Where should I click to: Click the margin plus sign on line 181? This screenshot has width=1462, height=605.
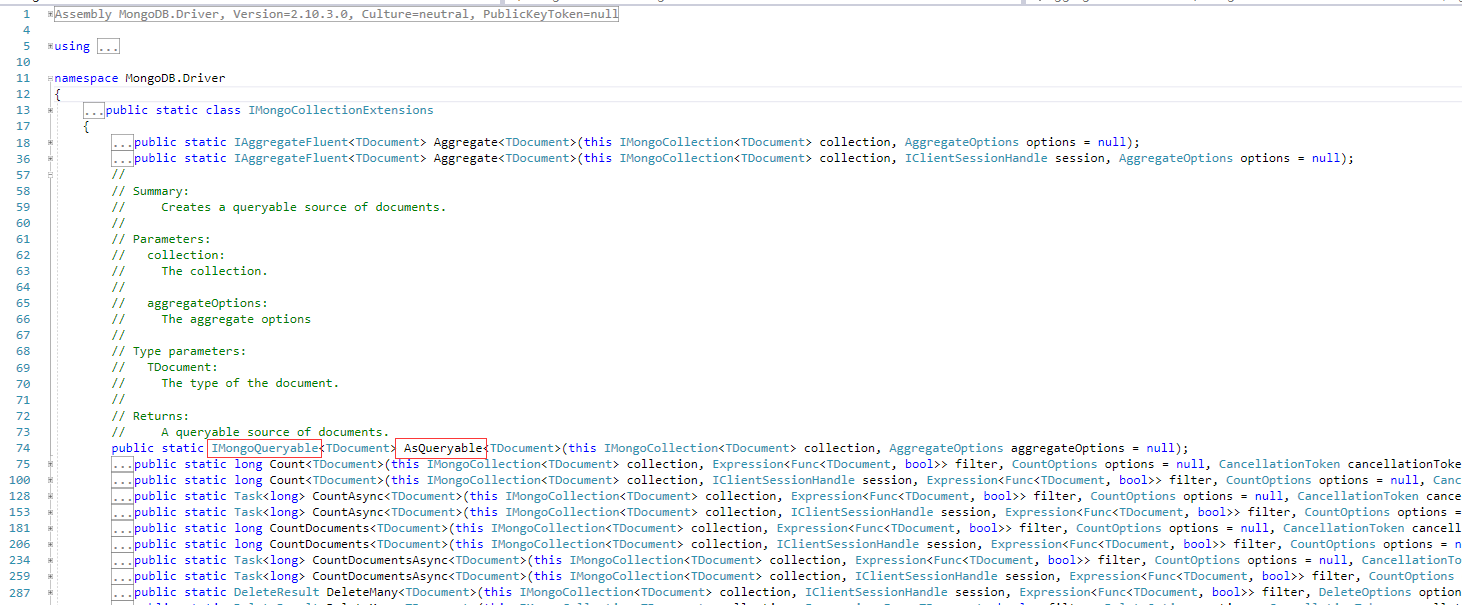click(x=50, y=528)
